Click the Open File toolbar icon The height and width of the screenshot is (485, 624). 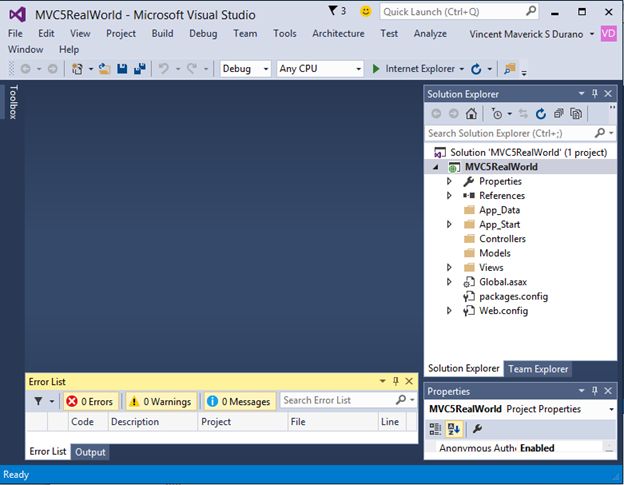coord(104,69)
